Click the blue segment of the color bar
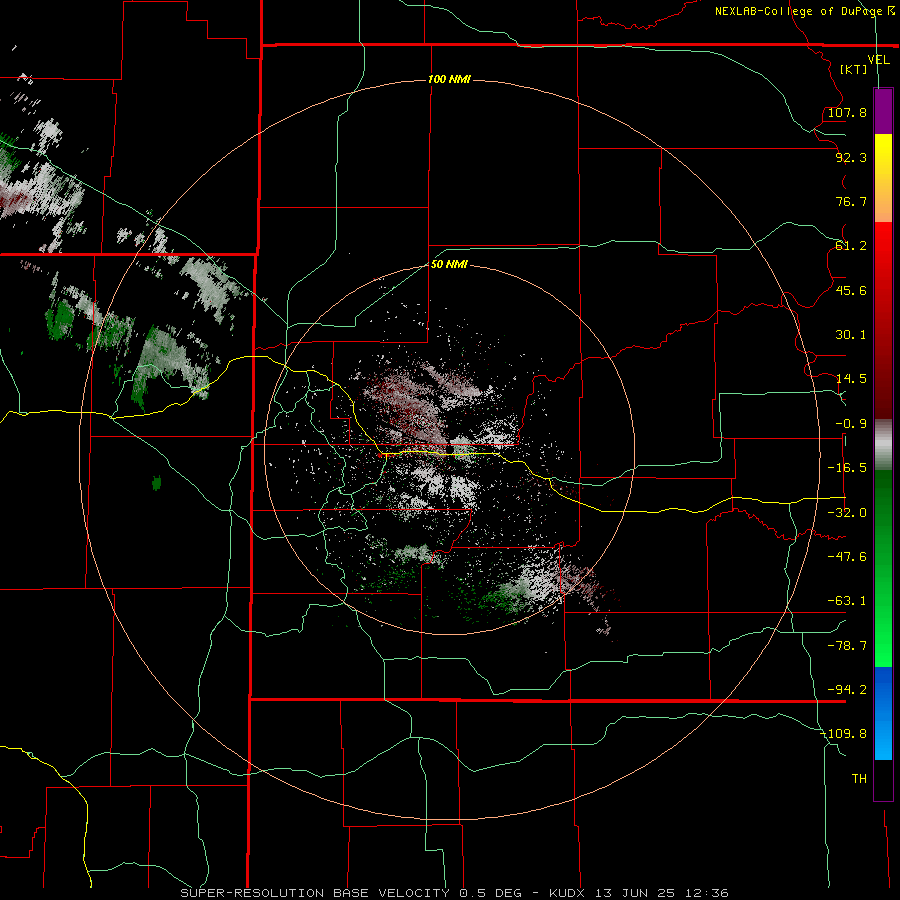This screenshot has width=900, height=900. click(883, 713)
